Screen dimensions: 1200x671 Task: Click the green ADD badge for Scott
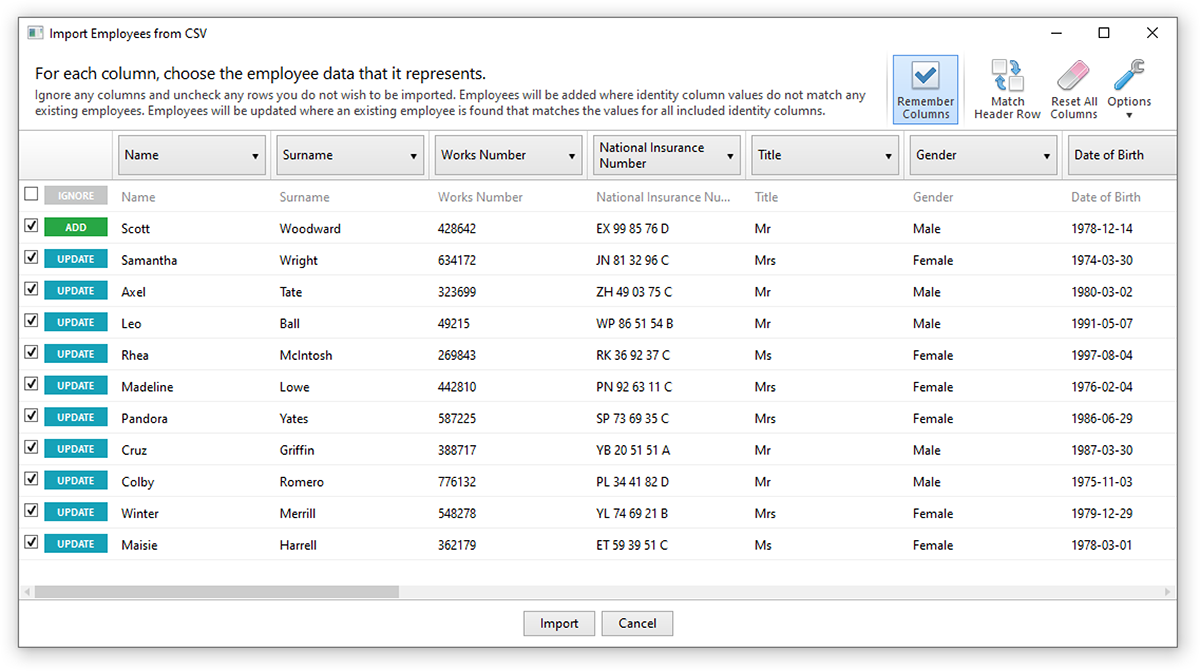coord(76,228)
